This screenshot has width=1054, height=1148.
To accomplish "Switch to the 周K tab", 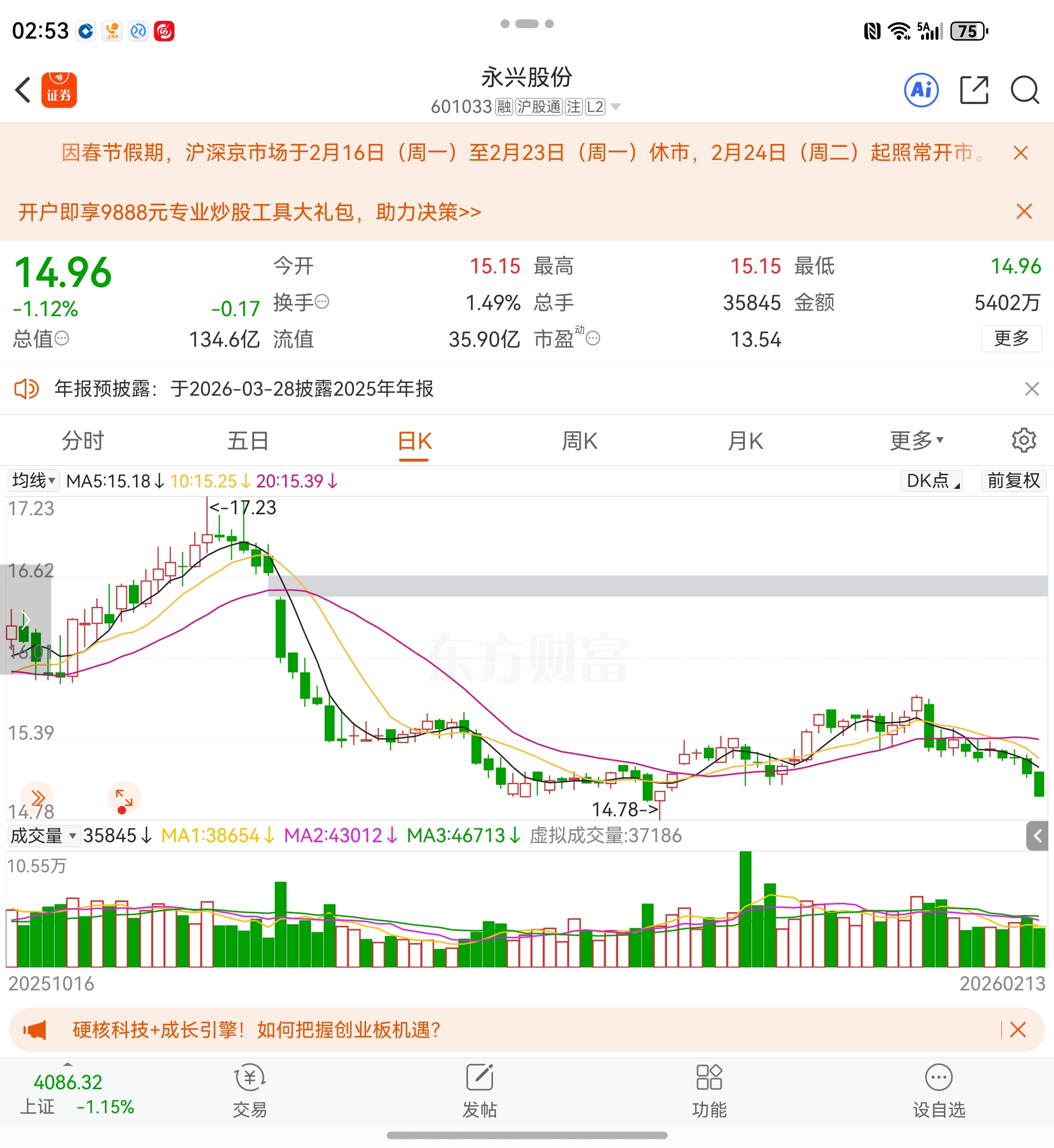I will click(580, 440).
